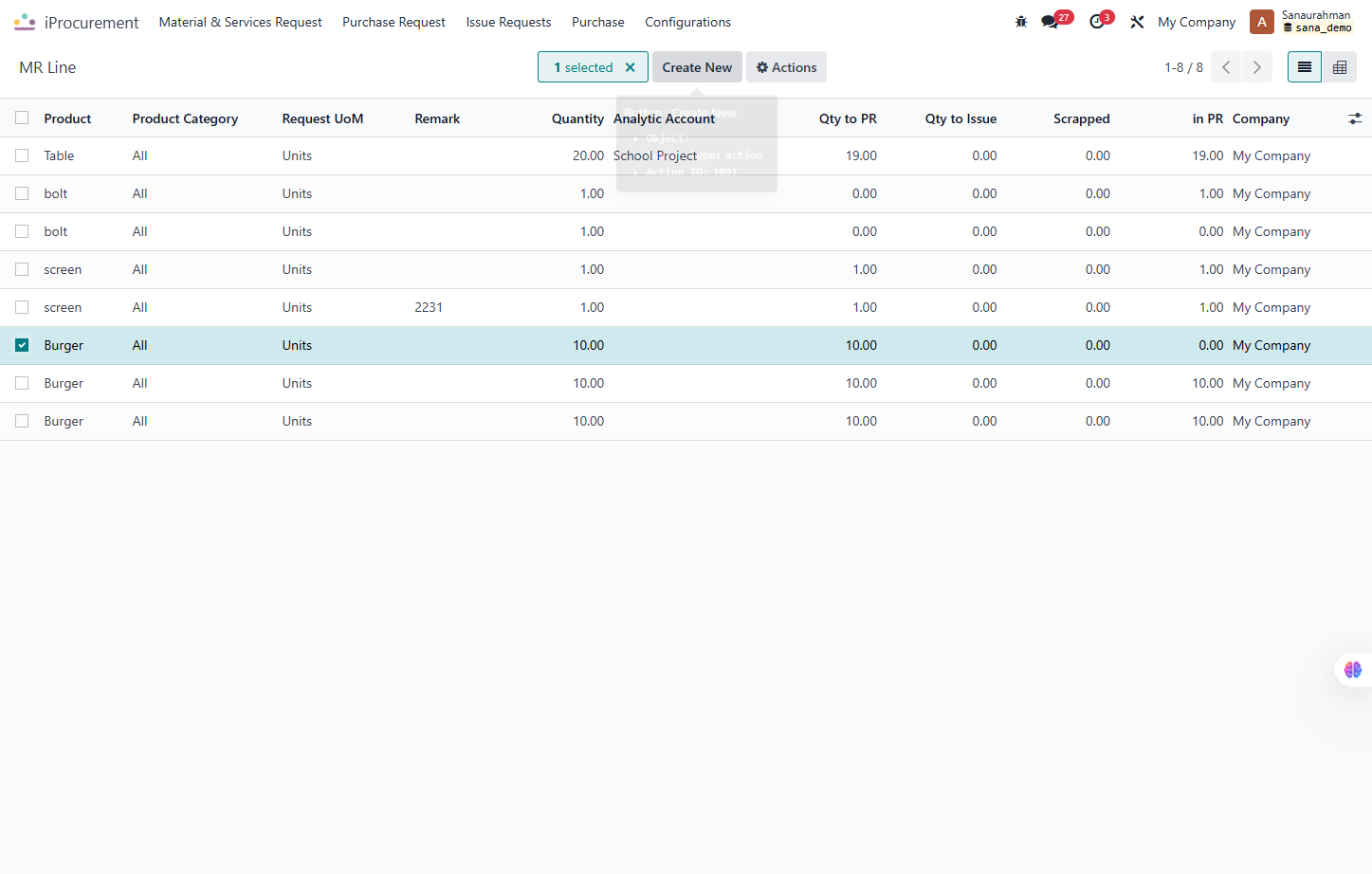Sort by Request UoM header

click(322, 118)
